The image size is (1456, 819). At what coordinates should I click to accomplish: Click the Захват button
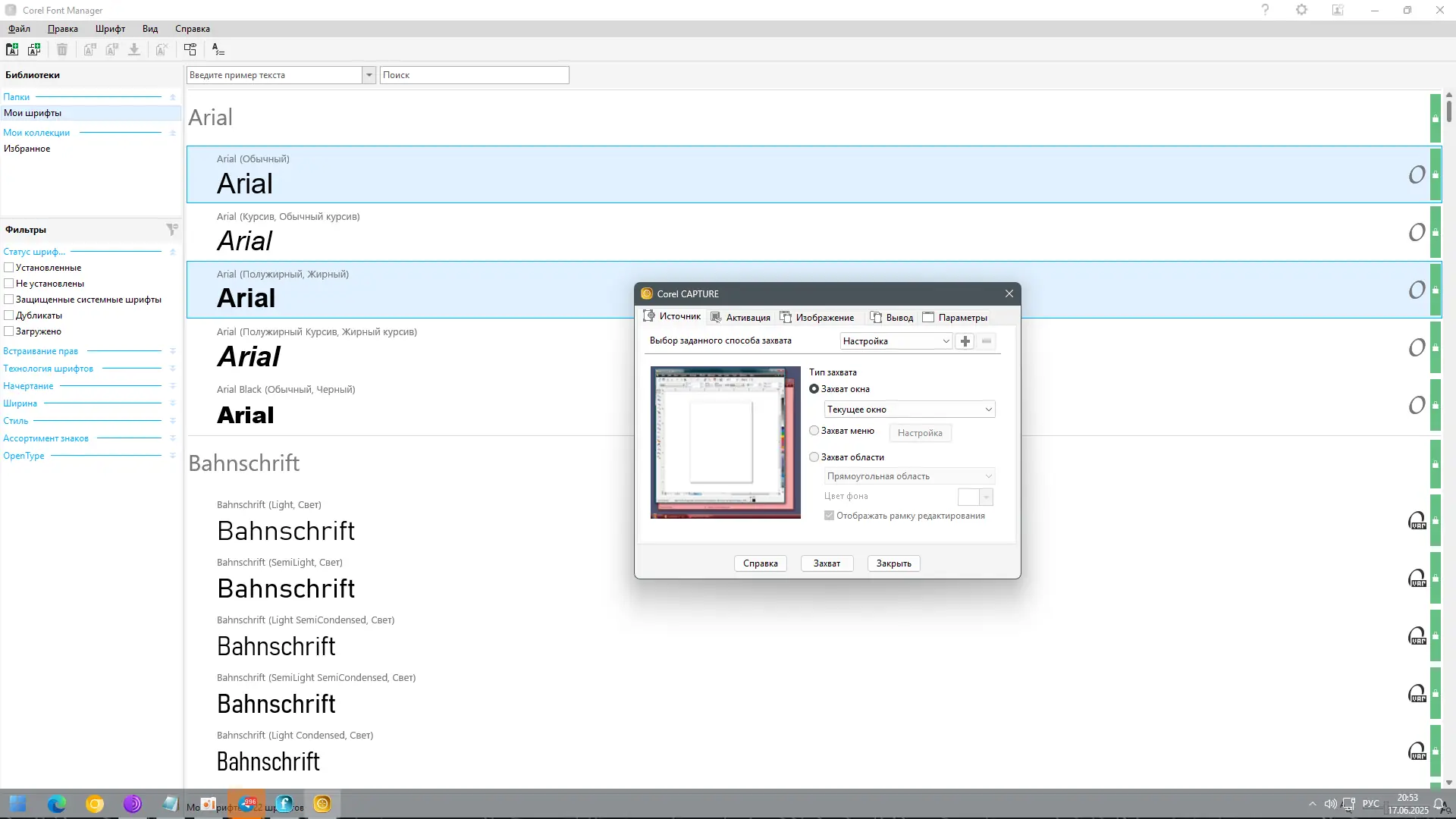pyautogui.click(x=827, y=563)
